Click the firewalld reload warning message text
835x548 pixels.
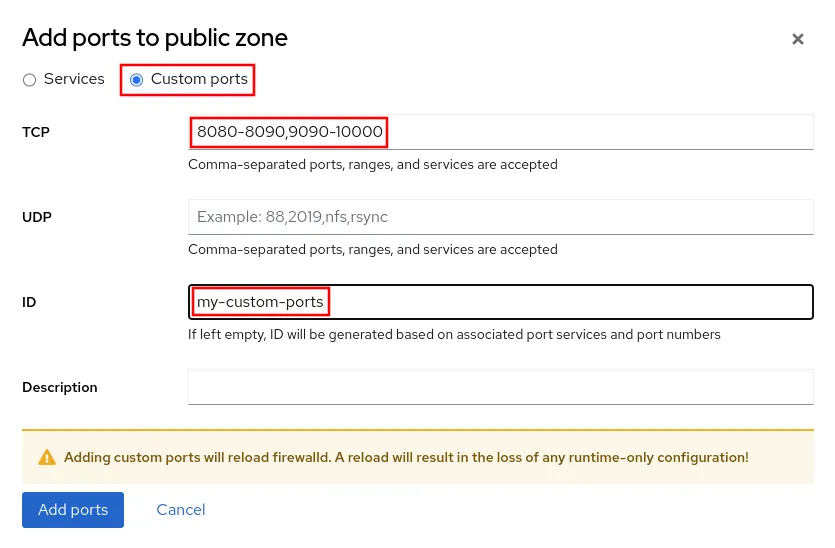click(406, 457)
